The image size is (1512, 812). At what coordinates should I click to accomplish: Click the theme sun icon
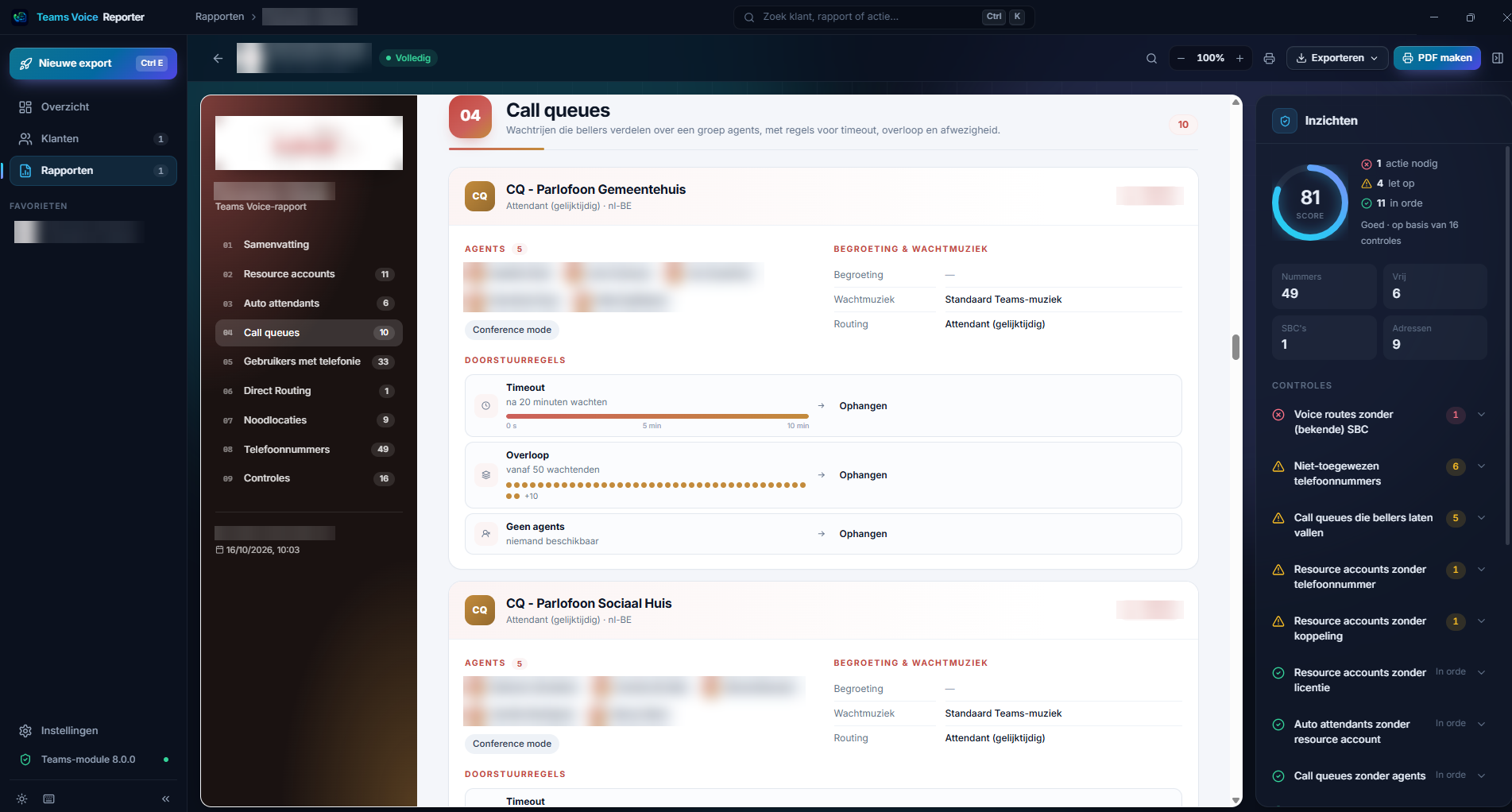tap(21, 798)
